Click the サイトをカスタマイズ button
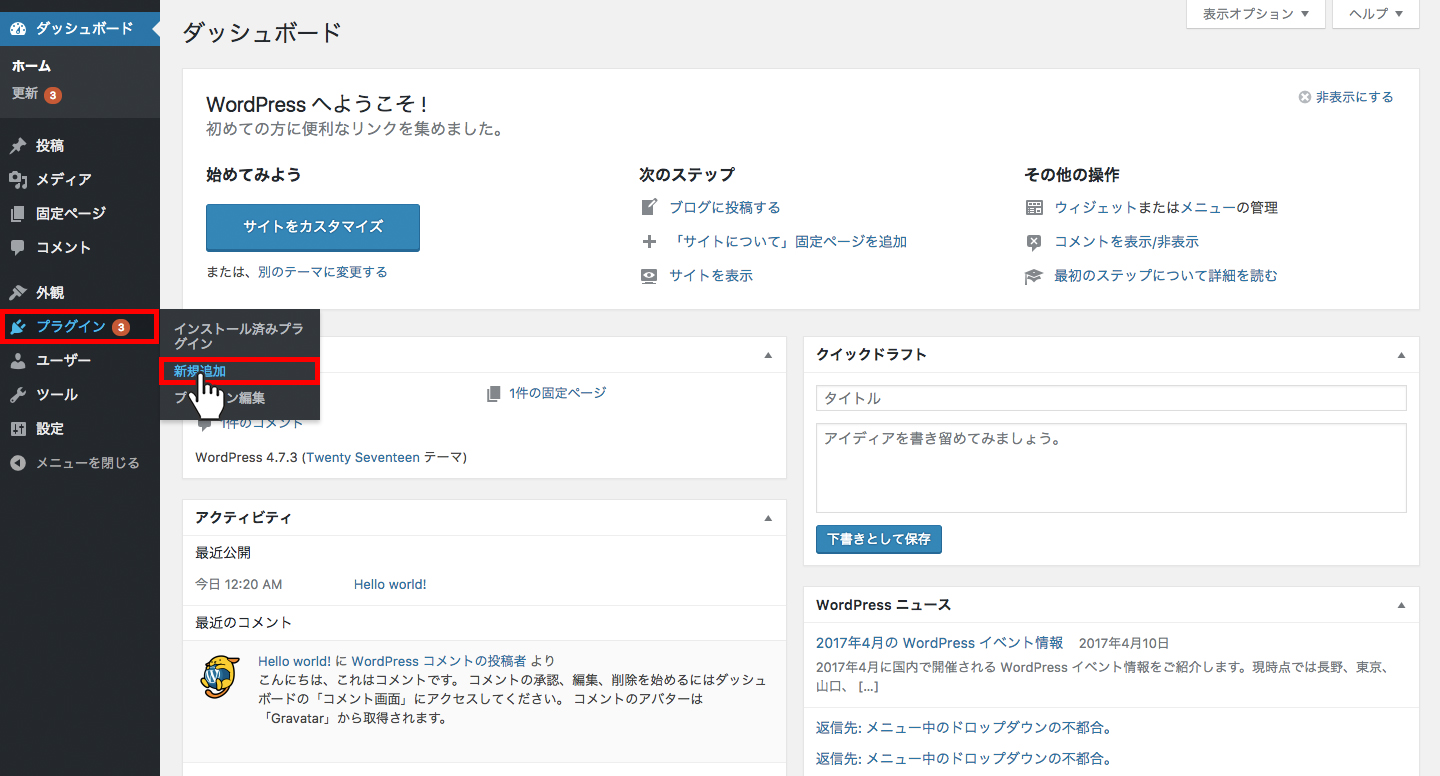The height and width of the screenshot is (776, 1440). pyautogui.click(x=313, y=227)
